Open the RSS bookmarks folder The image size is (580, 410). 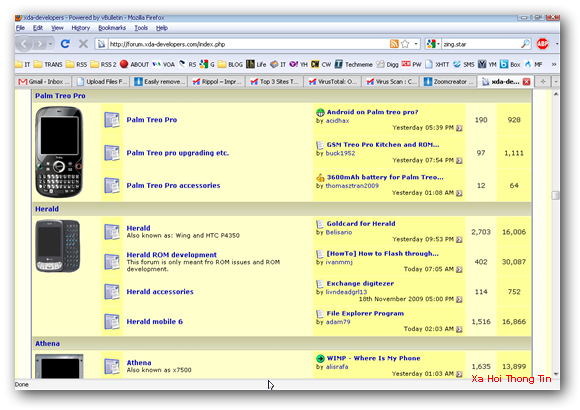click(x=76, y=64)
